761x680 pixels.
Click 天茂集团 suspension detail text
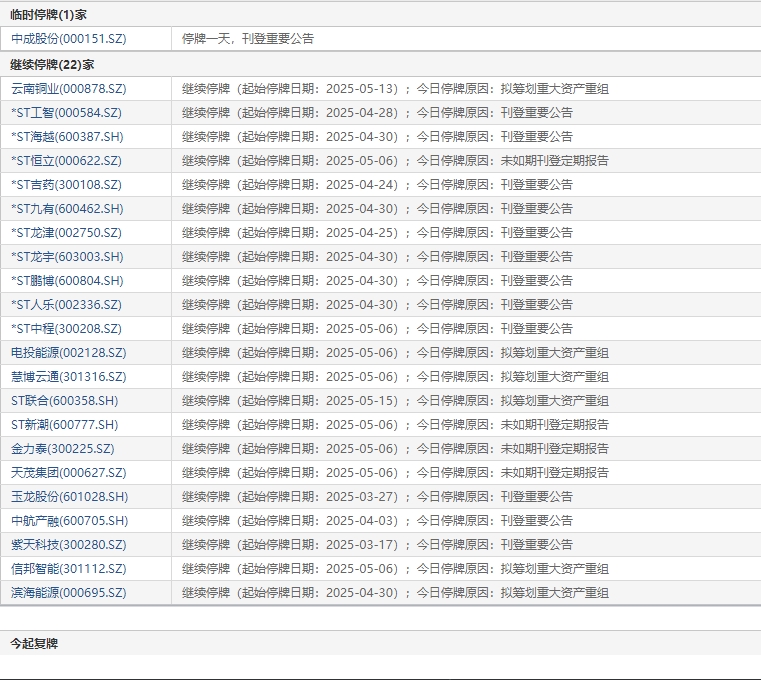click(x=396, y=473)
